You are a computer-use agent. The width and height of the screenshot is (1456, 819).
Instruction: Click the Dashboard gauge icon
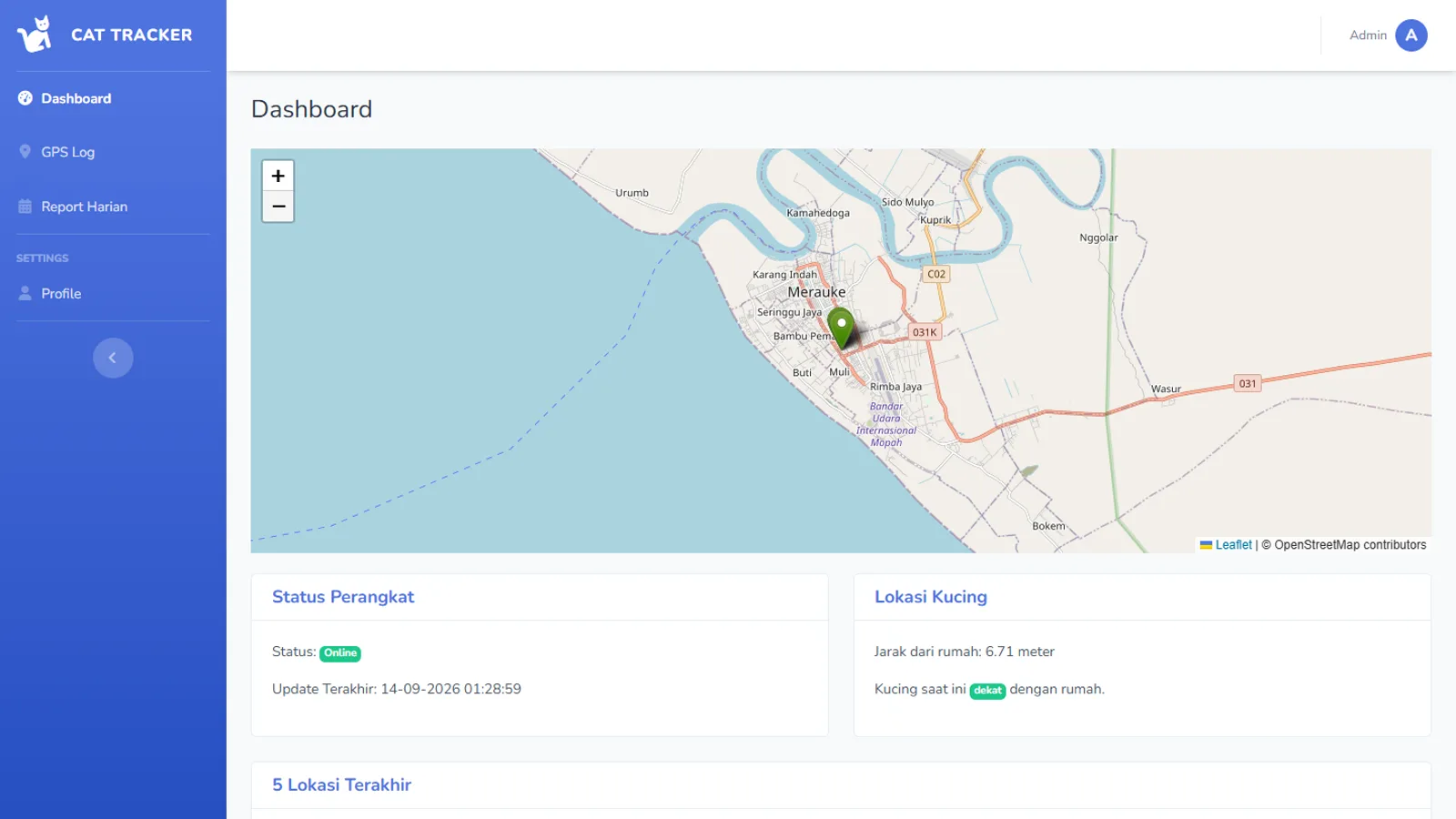[25, 98]
